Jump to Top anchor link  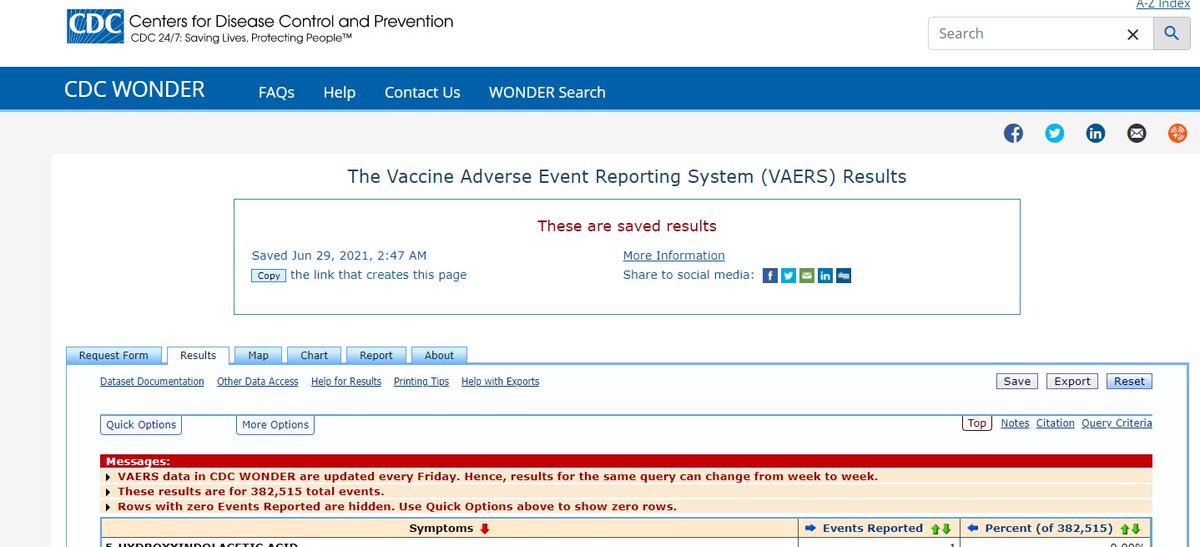pos(977,423)
